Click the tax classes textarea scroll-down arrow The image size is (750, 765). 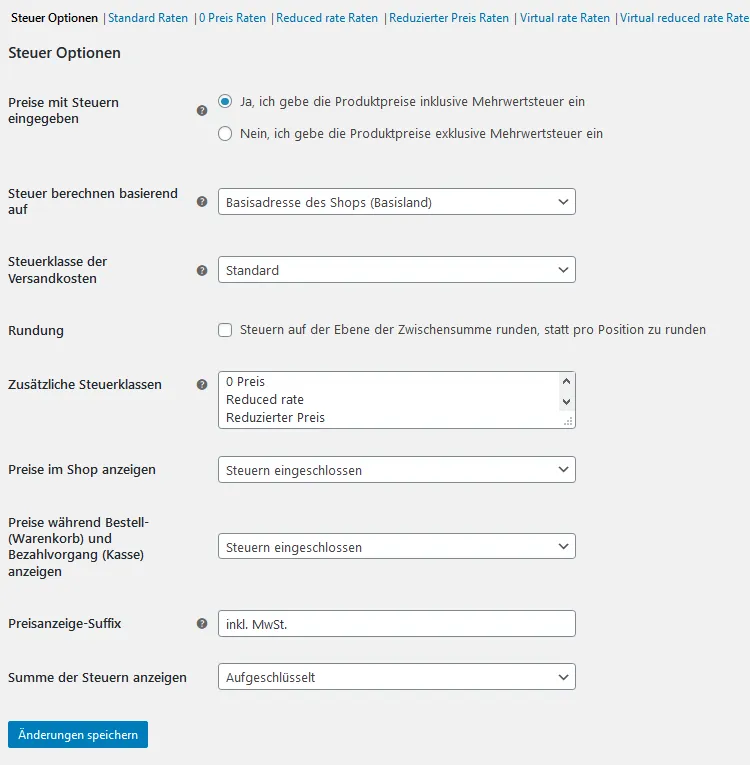[567, 402]
